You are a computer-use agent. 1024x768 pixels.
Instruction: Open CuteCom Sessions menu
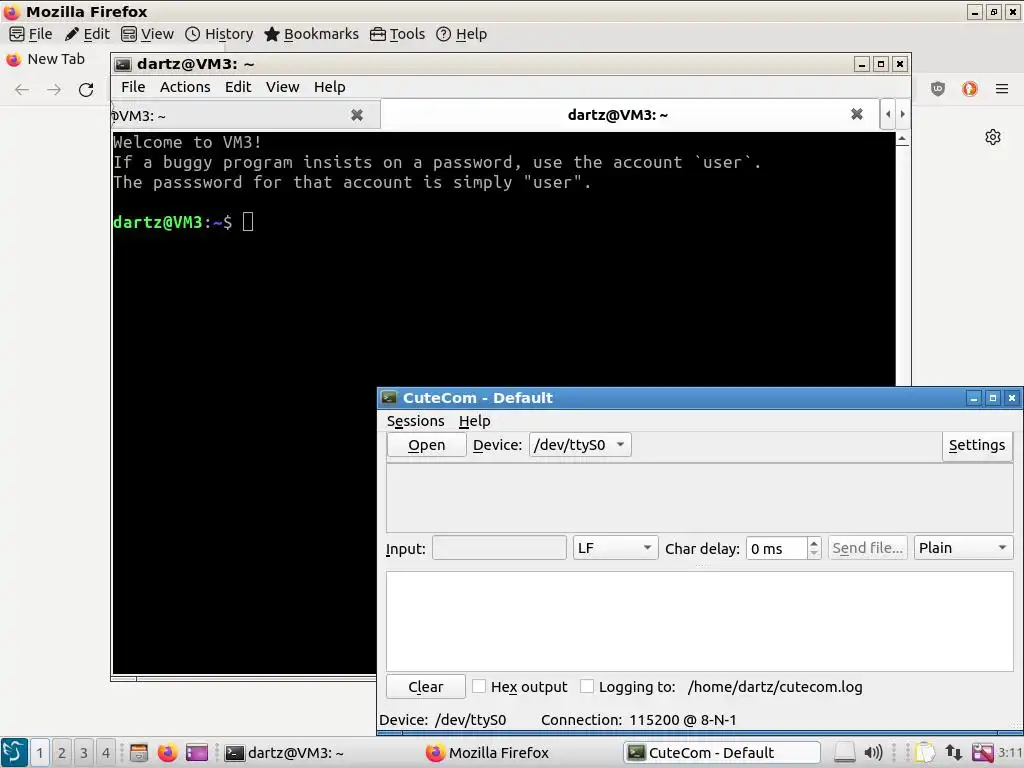(x=415, y=421)
